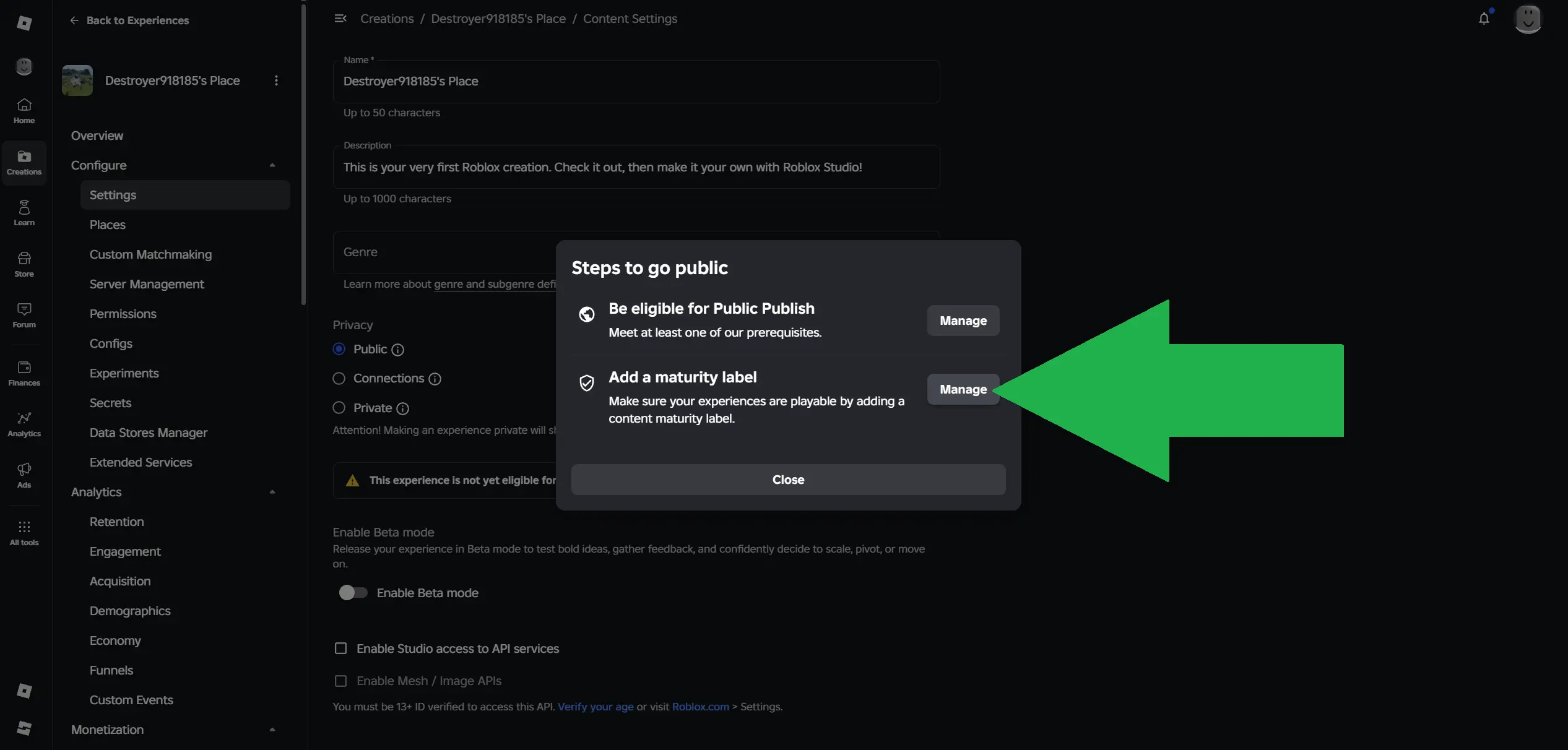This screenshot has height=750, width=1568.
Task: Click the info icon beside Connections
Action: pos(435,379)
